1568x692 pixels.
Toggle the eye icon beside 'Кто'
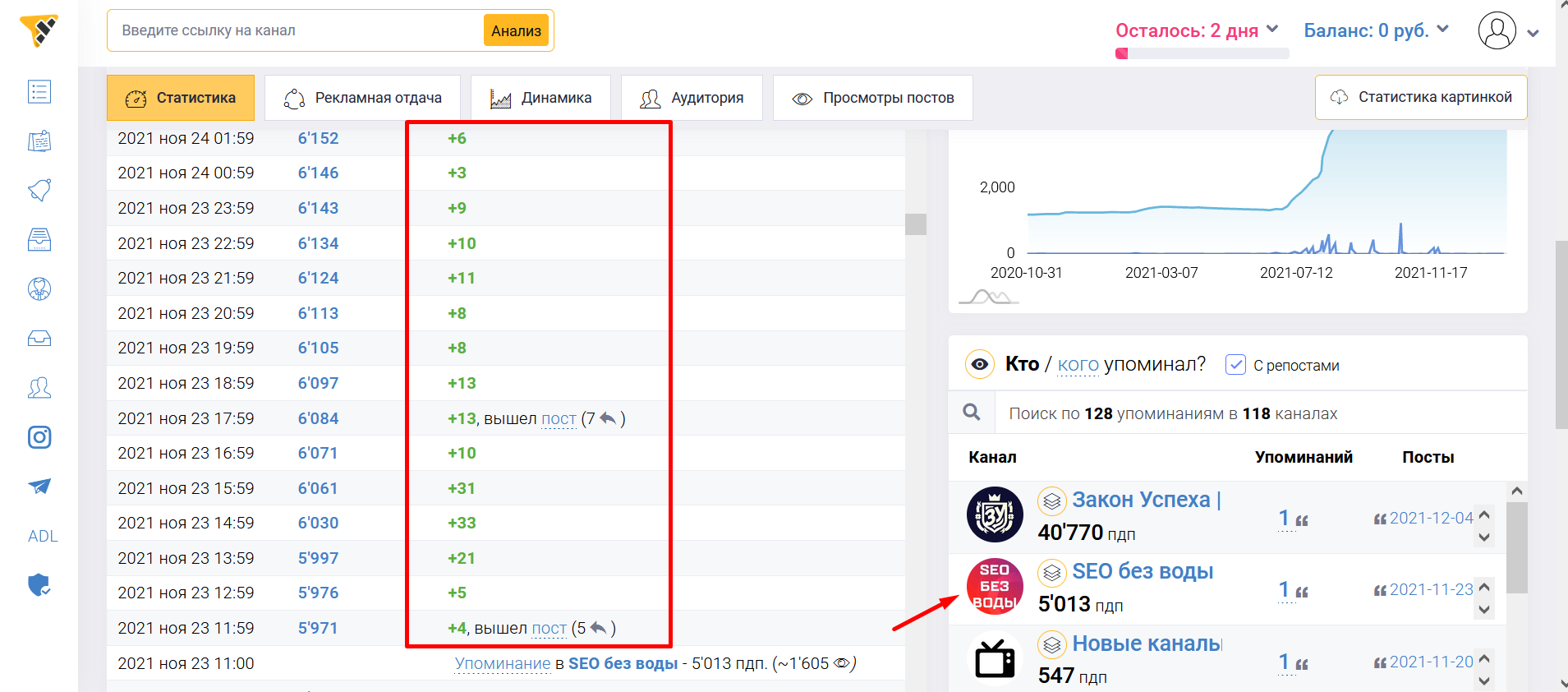click(979, 364)
